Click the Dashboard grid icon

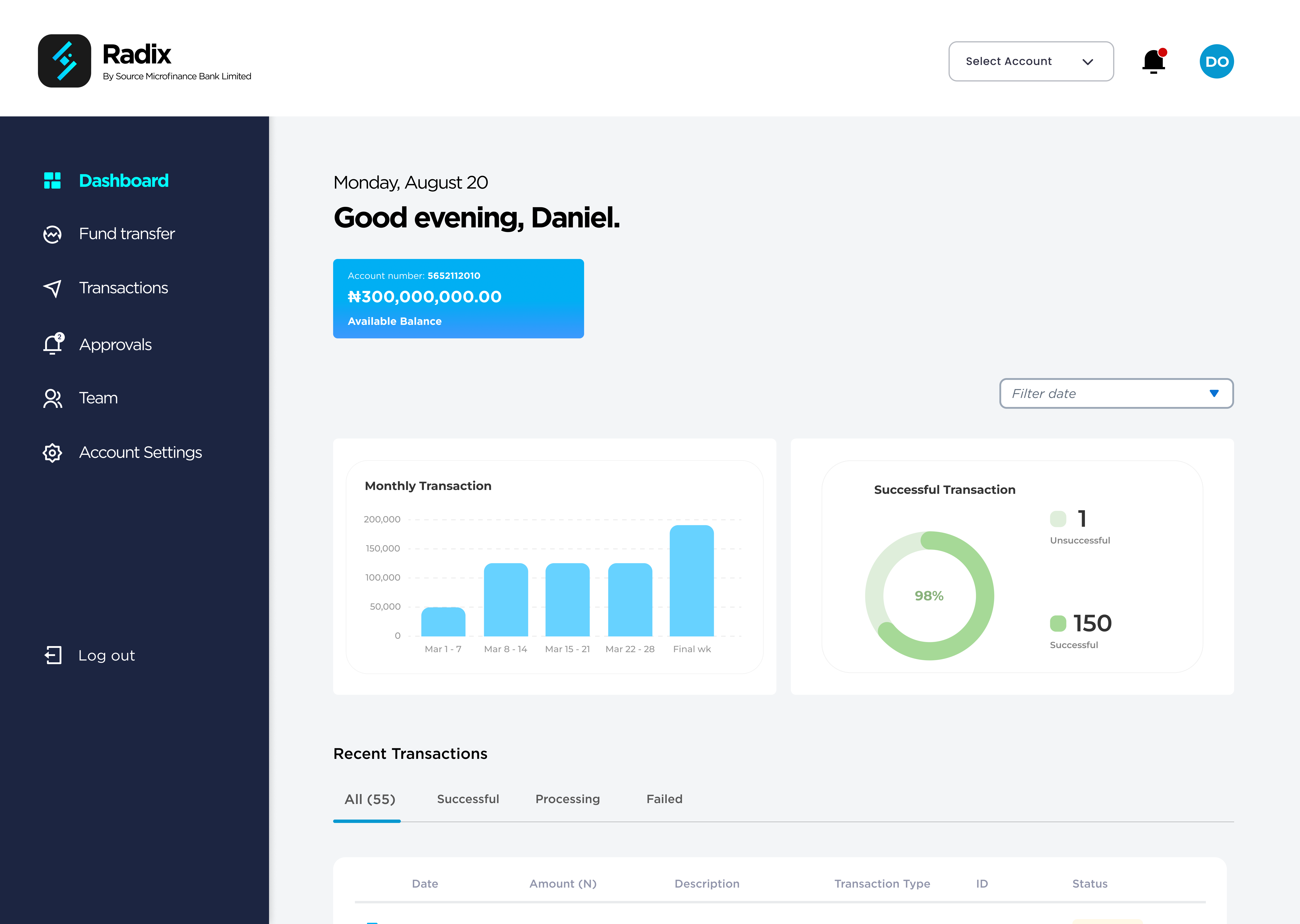coord(52,180)
